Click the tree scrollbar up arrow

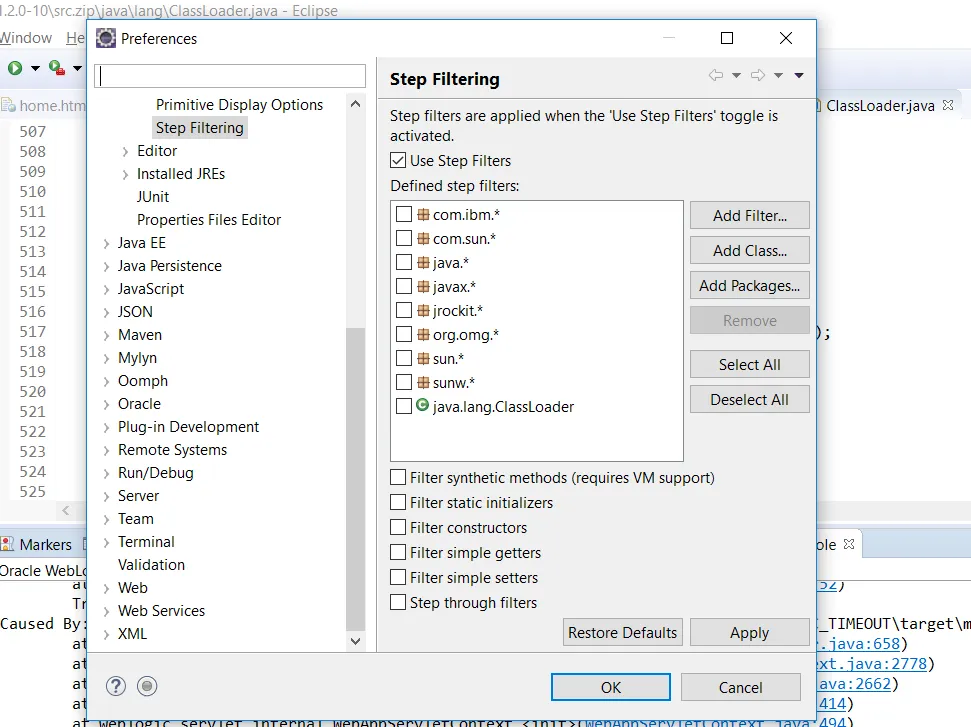pyautogui.click(x=355, y=104)
